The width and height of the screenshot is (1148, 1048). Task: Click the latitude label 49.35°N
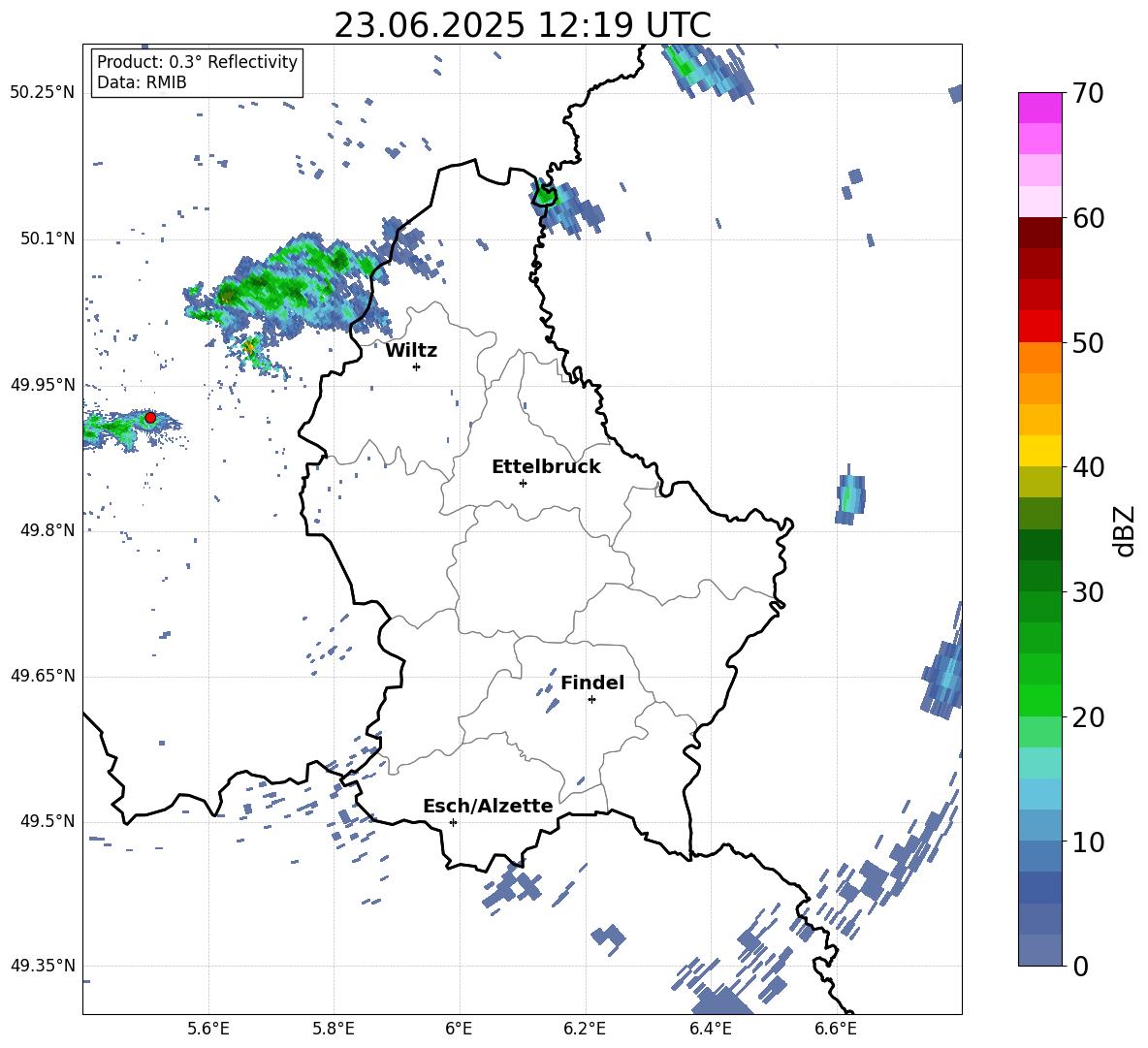(43, 966)
